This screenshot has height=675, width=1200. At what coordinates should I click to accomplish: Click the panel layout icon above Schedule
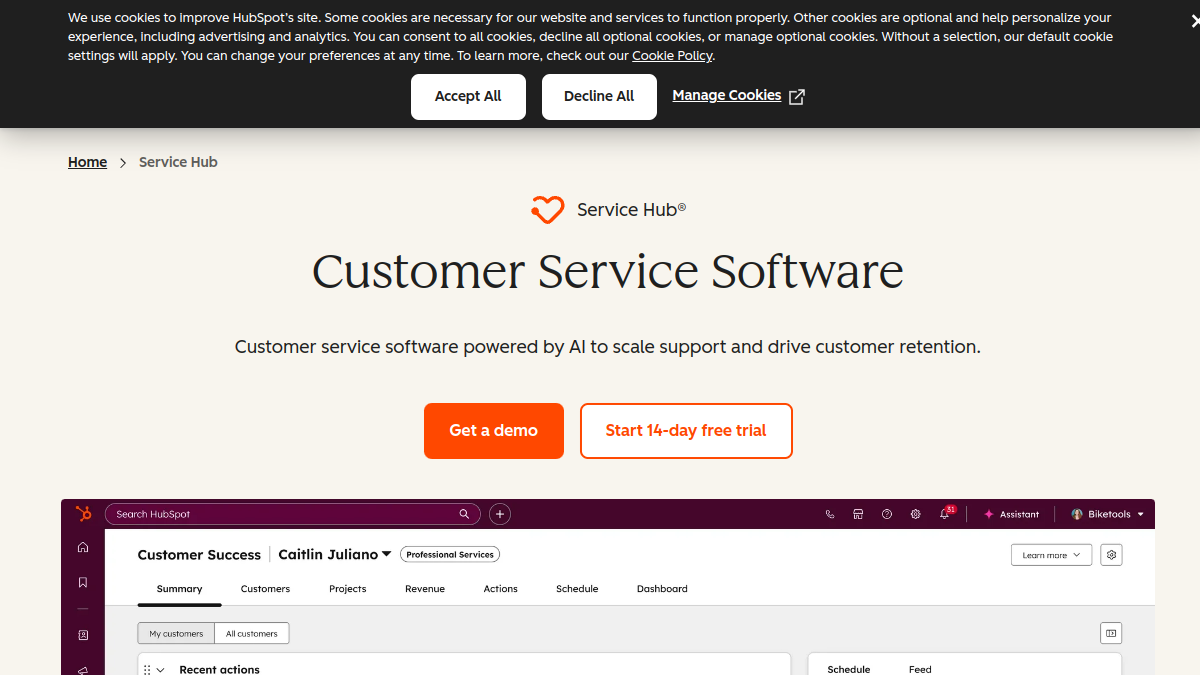pyautogui.click(x=1111, y=633)
